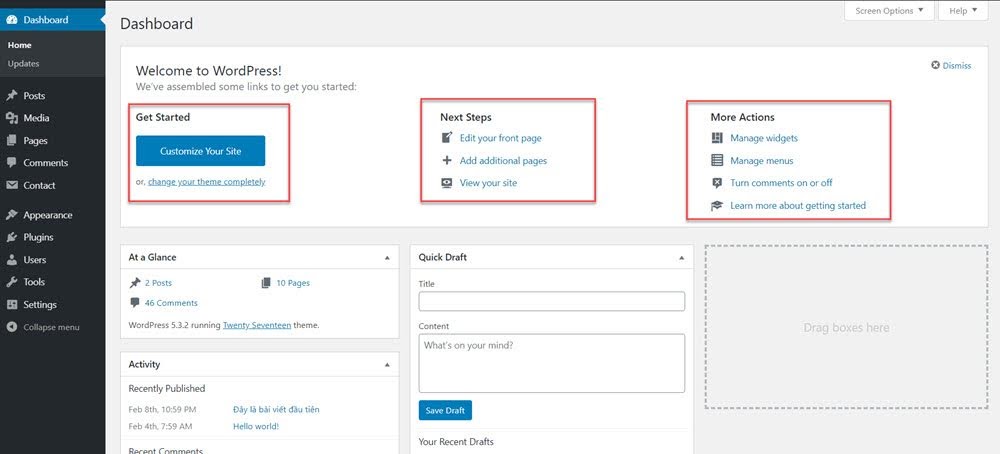Go to the Settings menu label
This screenshot has height=454, width=1000.
40,305
